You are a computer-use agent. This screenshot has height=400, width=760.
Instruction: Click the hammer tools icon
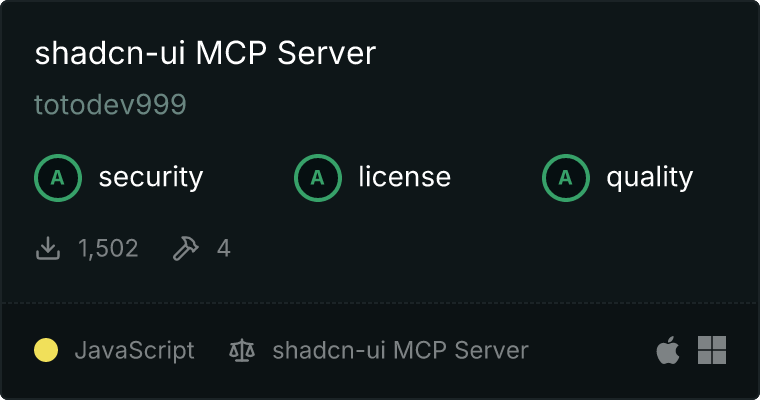click(x=186, y=248)
